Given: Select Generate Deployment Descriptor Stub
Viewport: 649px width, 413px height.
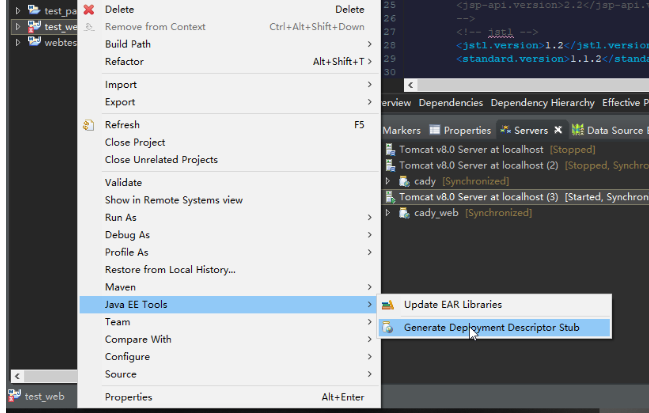Looking at the screenshot, I should pyautogui.click(x=490, y=327).
